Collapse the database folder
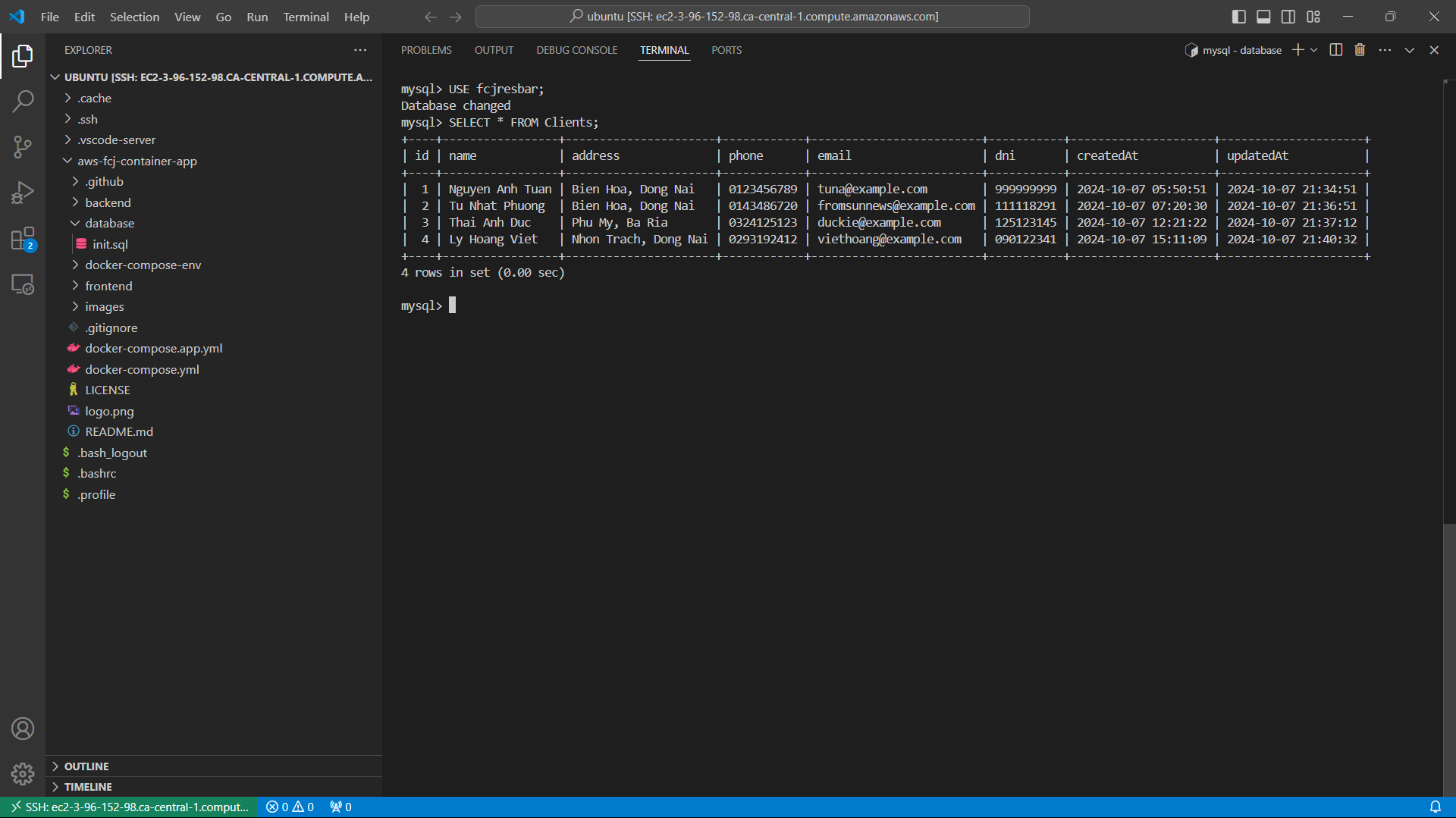 [x=214, y=224]
